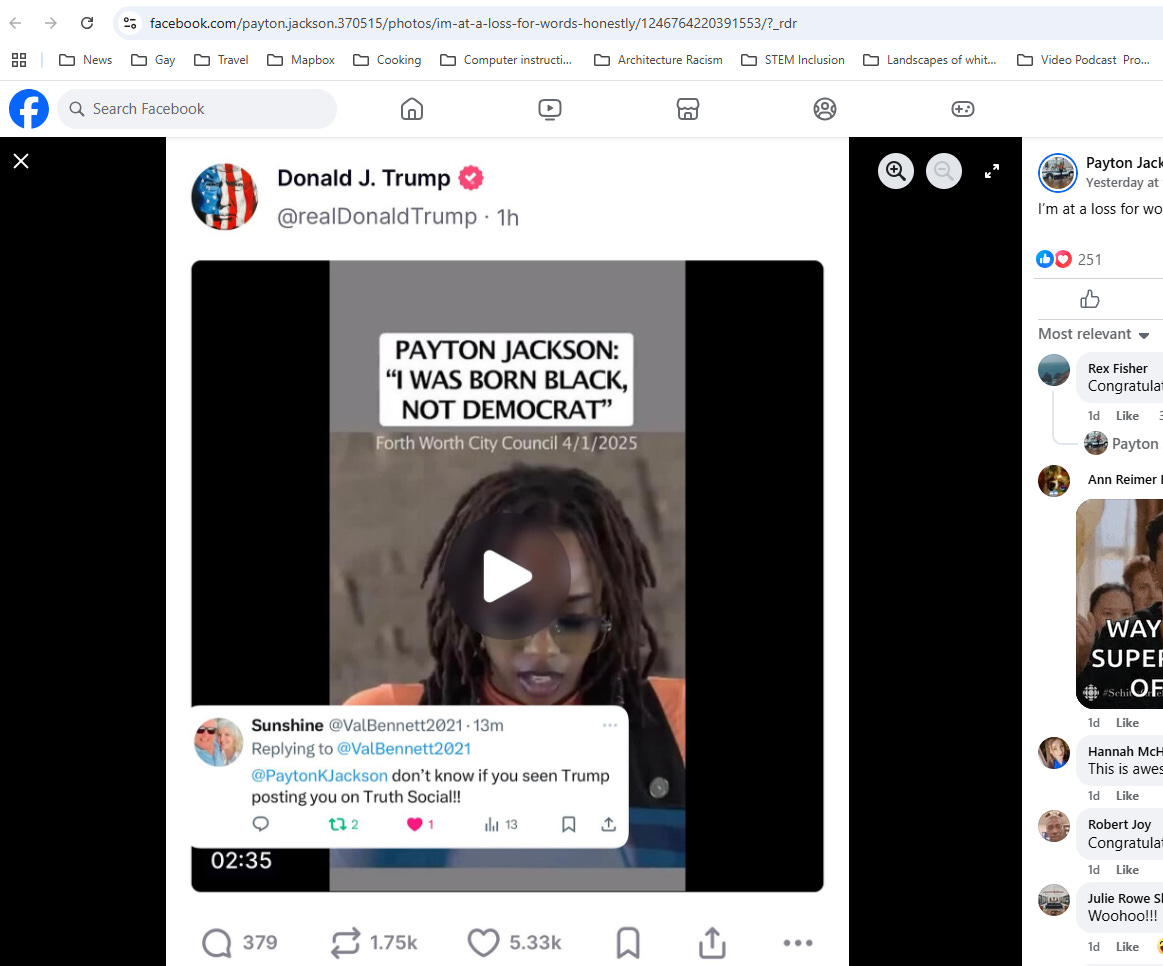This screenshot has width=1163, height=966.
Task: Open the Cooking bookmarks folder
Action: pyautogui.click(x=387, y=60)
